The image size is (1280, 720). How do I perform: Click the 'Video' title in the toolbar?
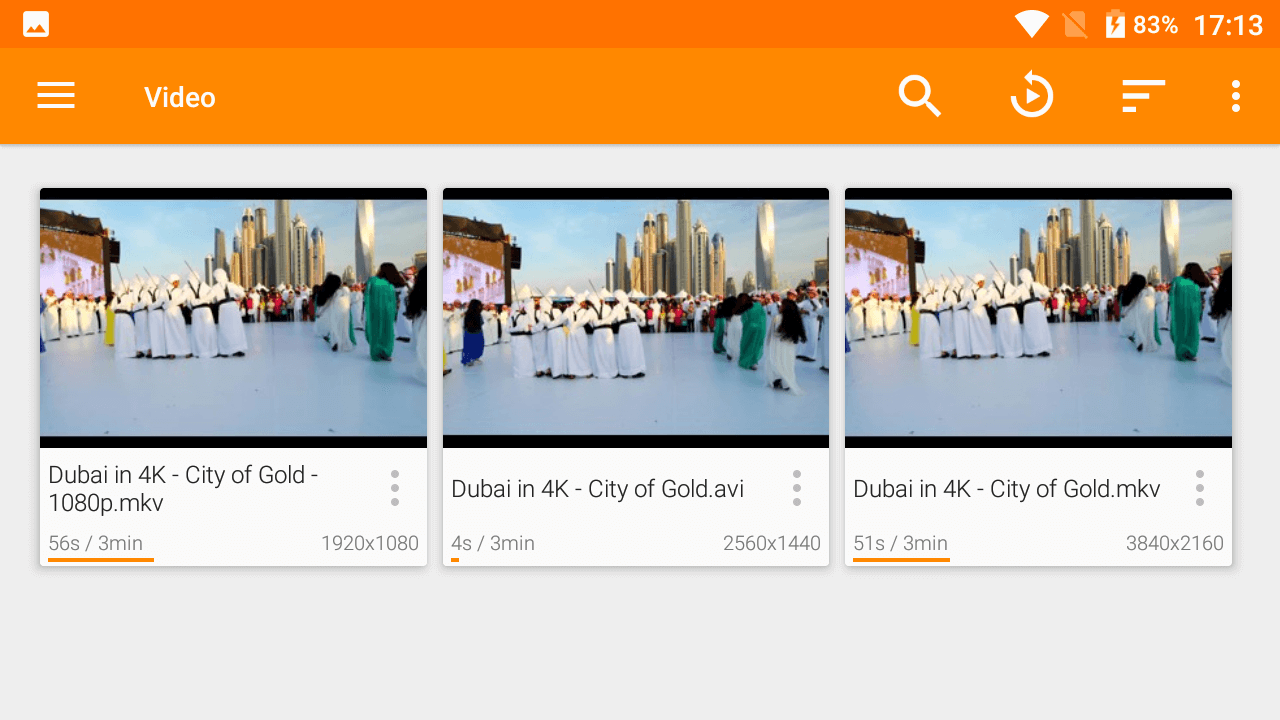(x=180, y=97)
